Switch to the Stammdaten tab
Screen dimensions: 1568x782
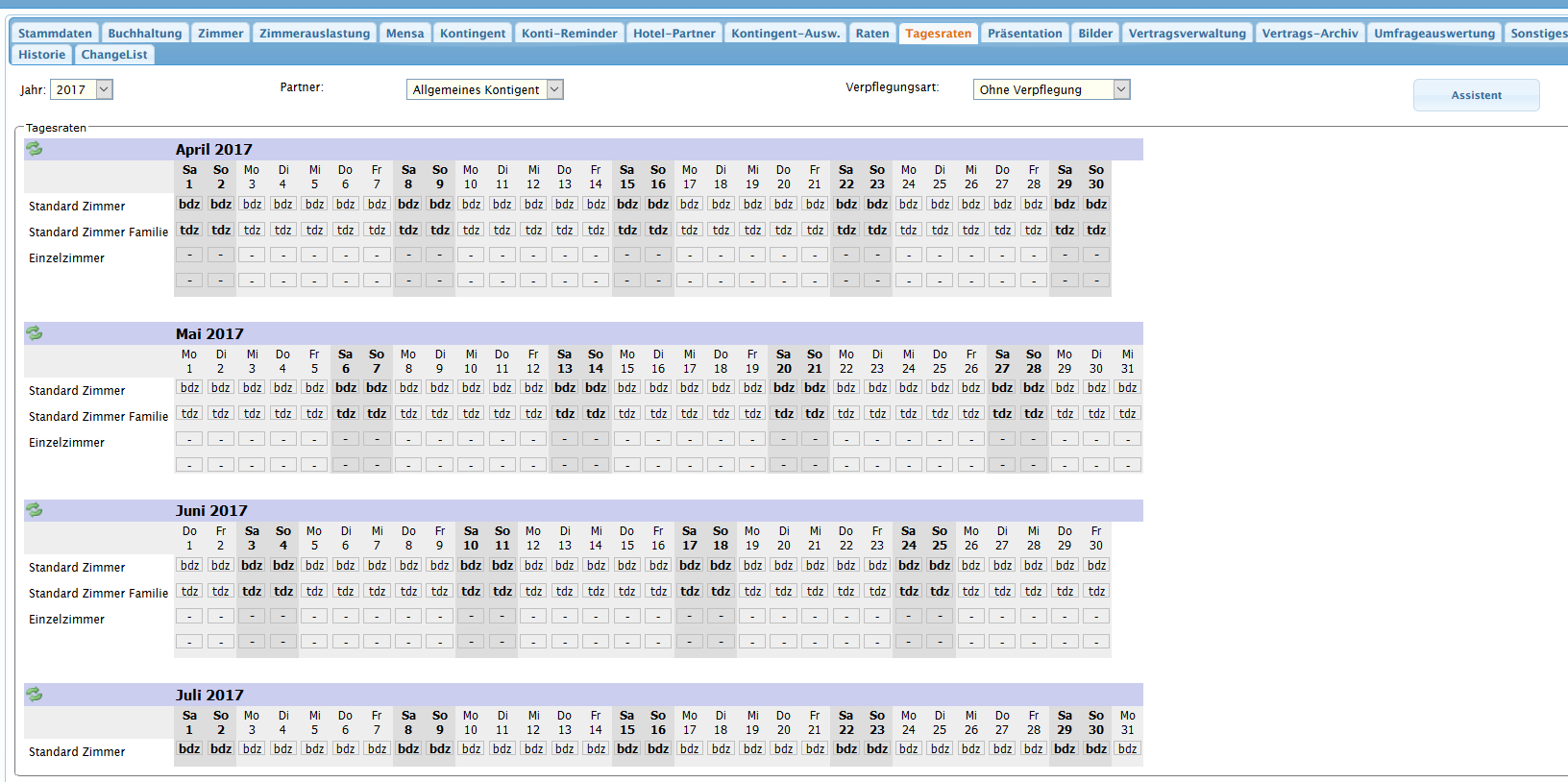pyautogui.click(x=55, y=34)
